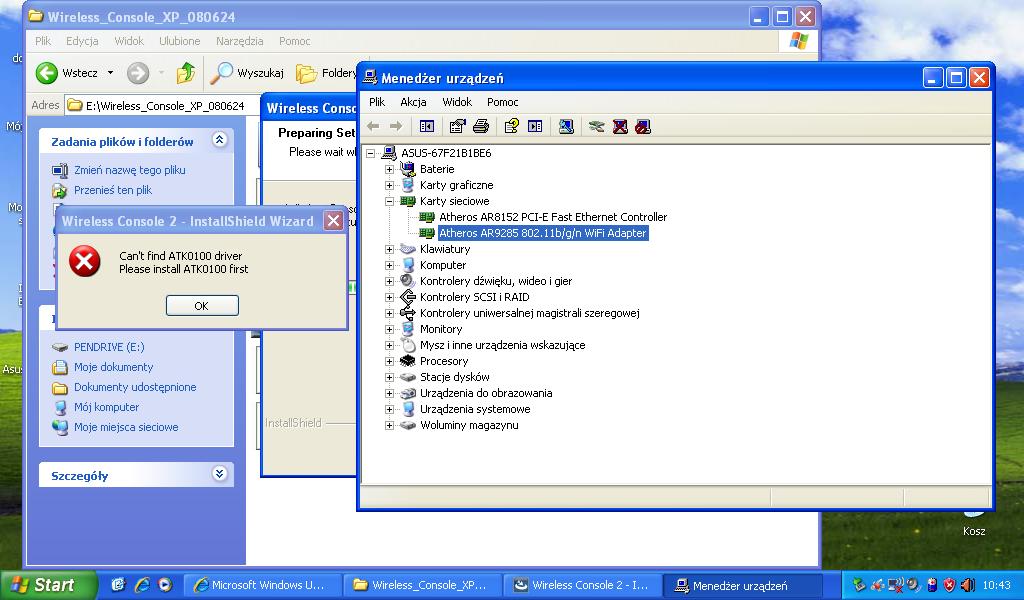1024x600 pixels.
Task: Open Moje dokumenty link
Action: point(114,368)
